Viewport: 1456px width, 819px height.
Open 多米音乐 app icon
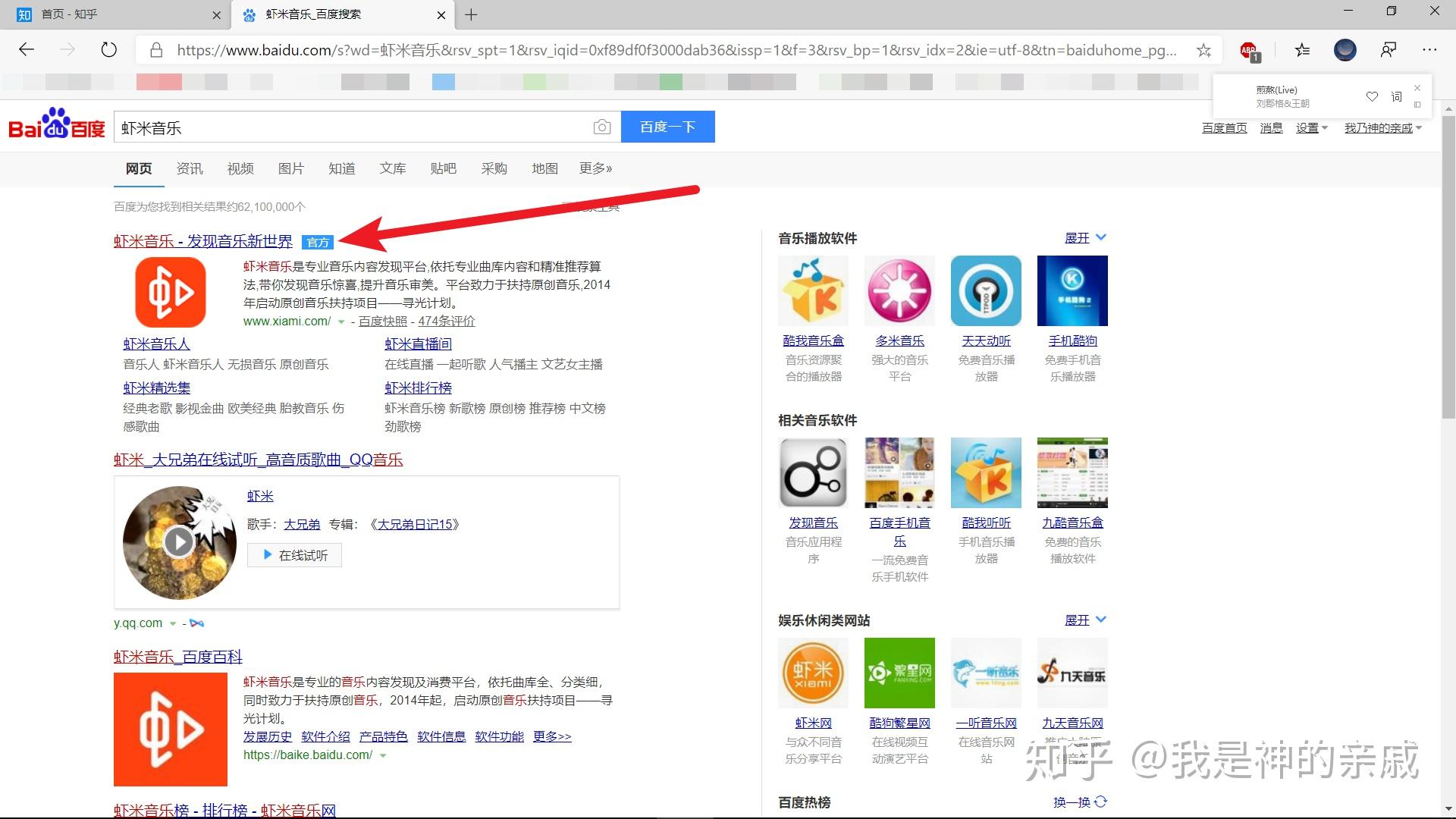coord(900,290)
